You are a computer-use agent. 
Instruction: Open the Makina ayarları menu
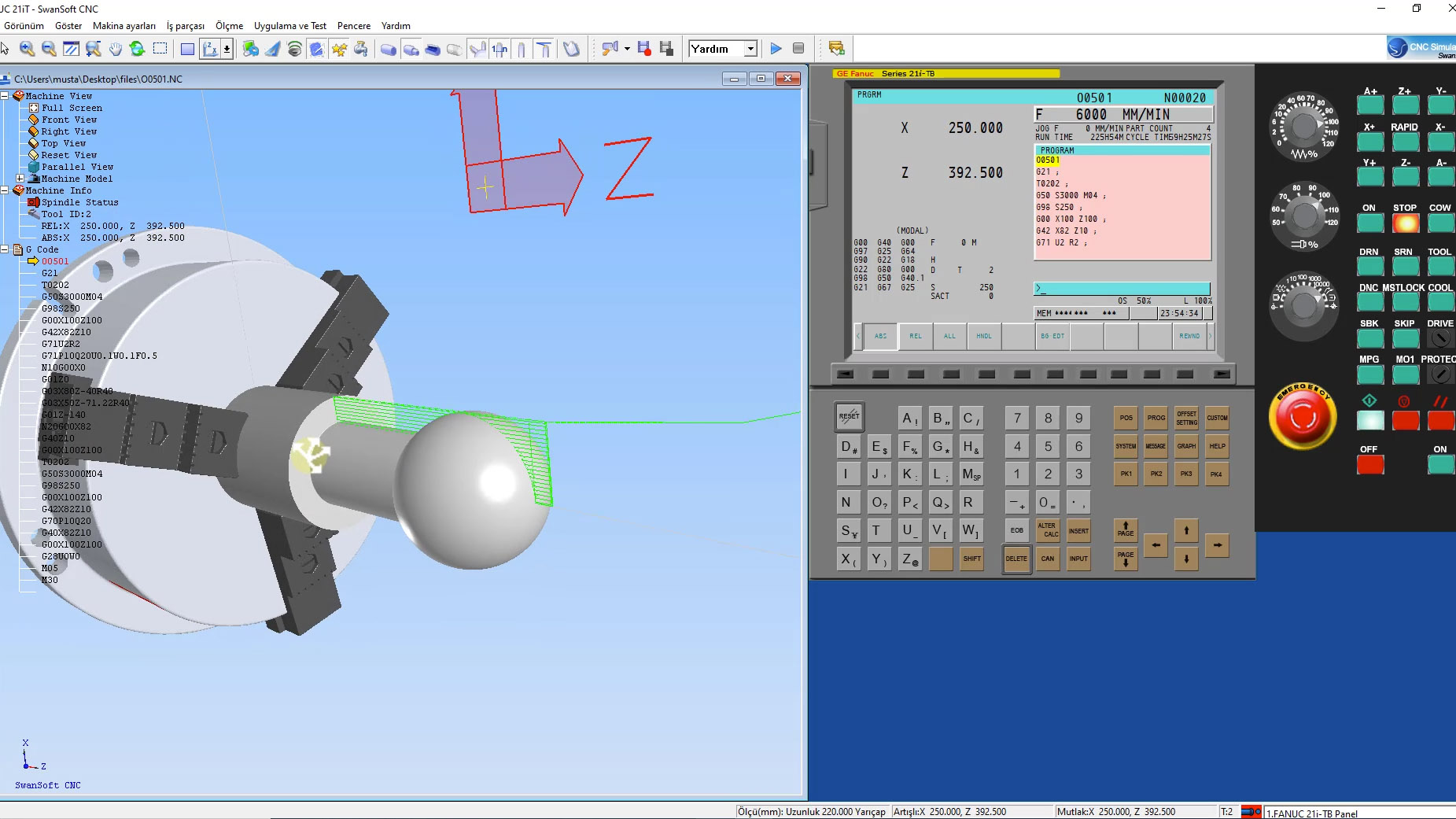123,26
